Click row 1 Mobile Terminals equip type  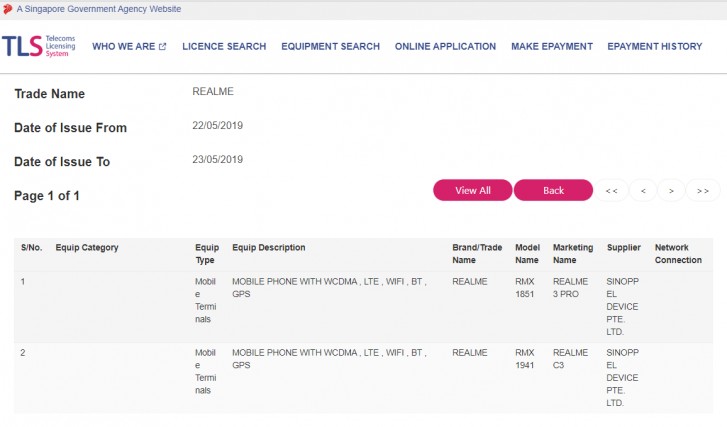tap(205, 300)
